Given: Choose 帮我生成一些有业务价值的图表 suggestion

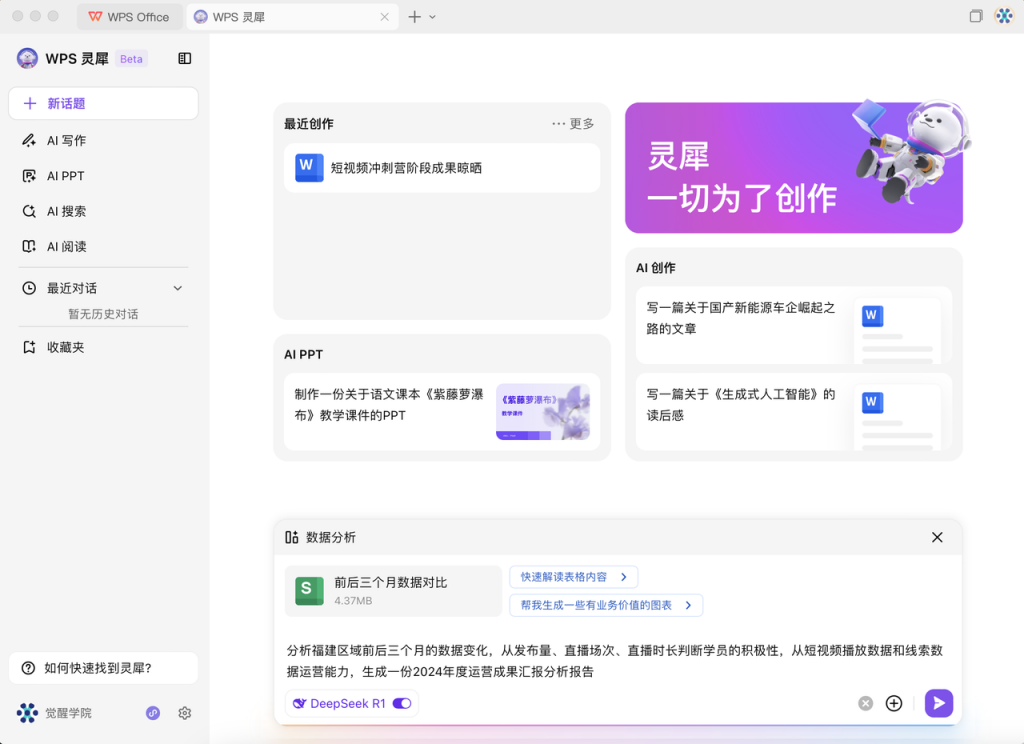Looking at the screenshot, I should point(606,605).
